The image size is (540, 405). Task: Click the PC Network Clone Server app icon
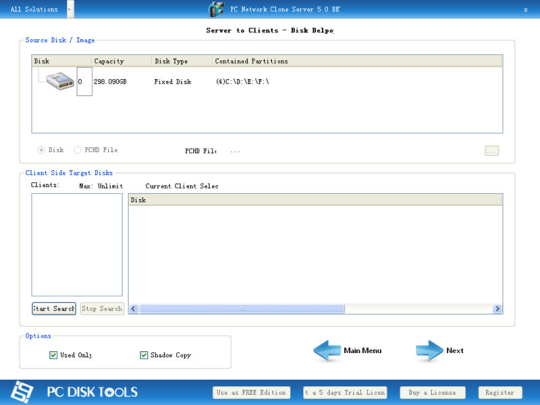pos(217,9)
